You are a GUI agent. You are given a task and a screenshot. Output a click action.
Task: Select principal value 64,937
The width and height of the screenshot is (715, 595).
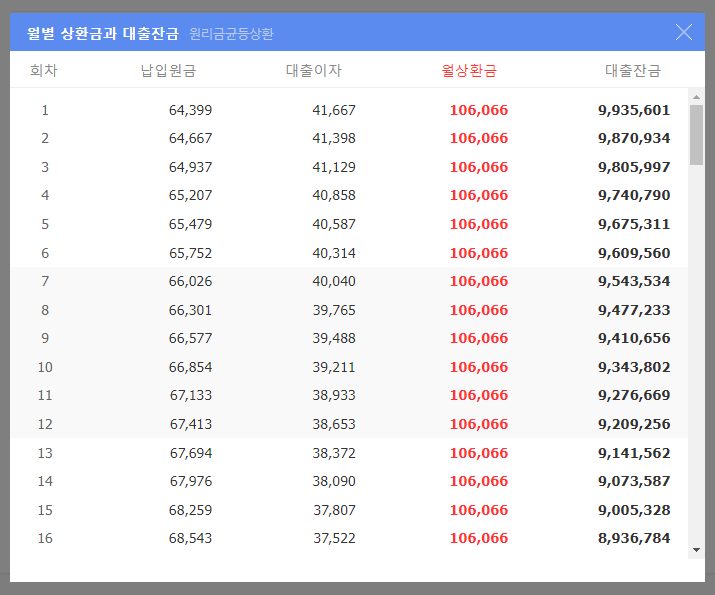[191, 167]
